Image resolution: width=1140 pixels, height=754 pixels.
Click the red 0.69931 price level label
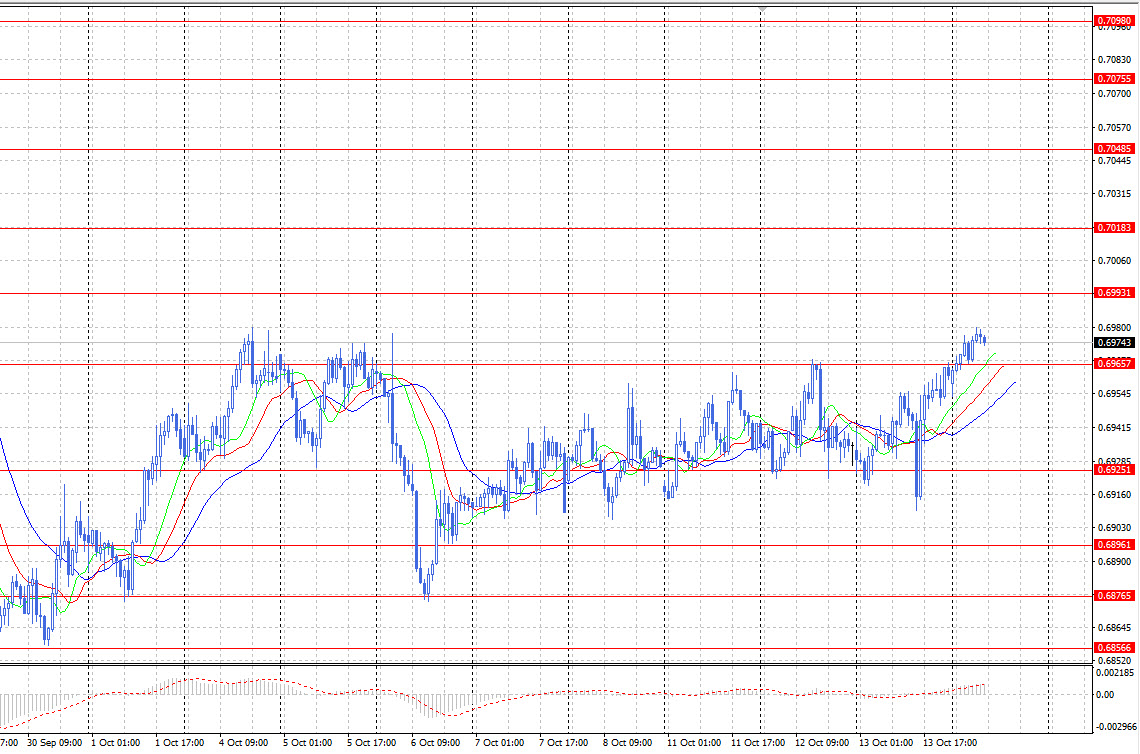tap(1114, 293)
